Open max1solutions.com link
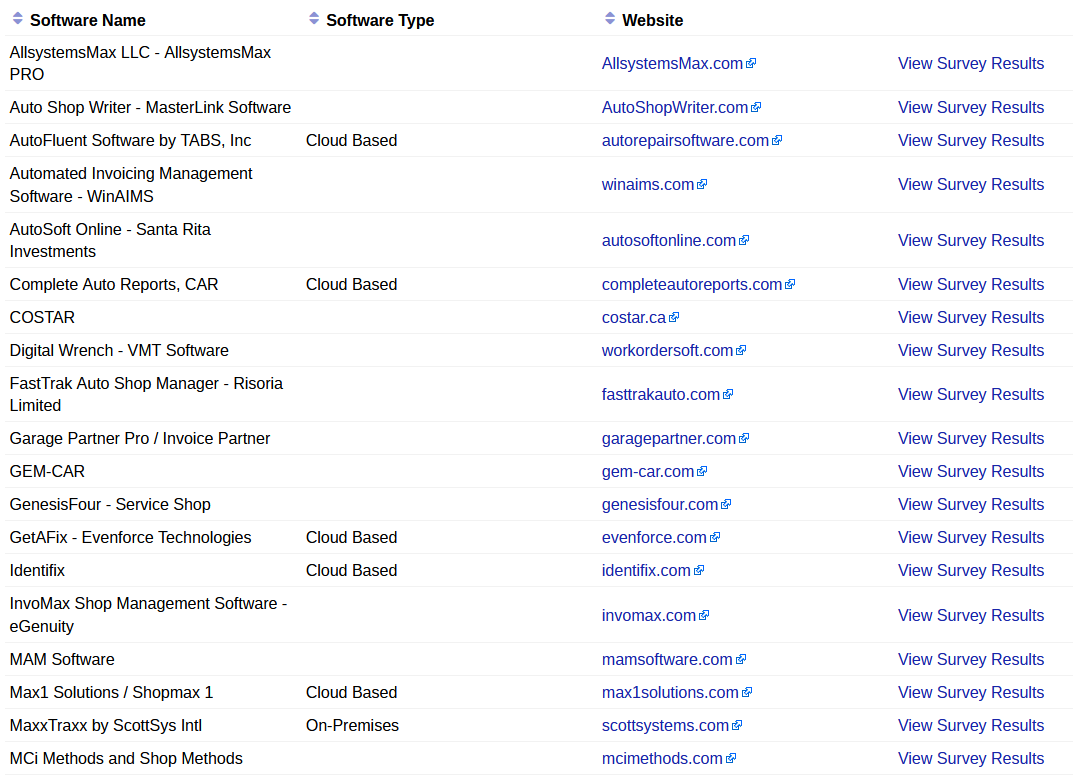Viewport: 1073px width, 777px height. point(670,692)
